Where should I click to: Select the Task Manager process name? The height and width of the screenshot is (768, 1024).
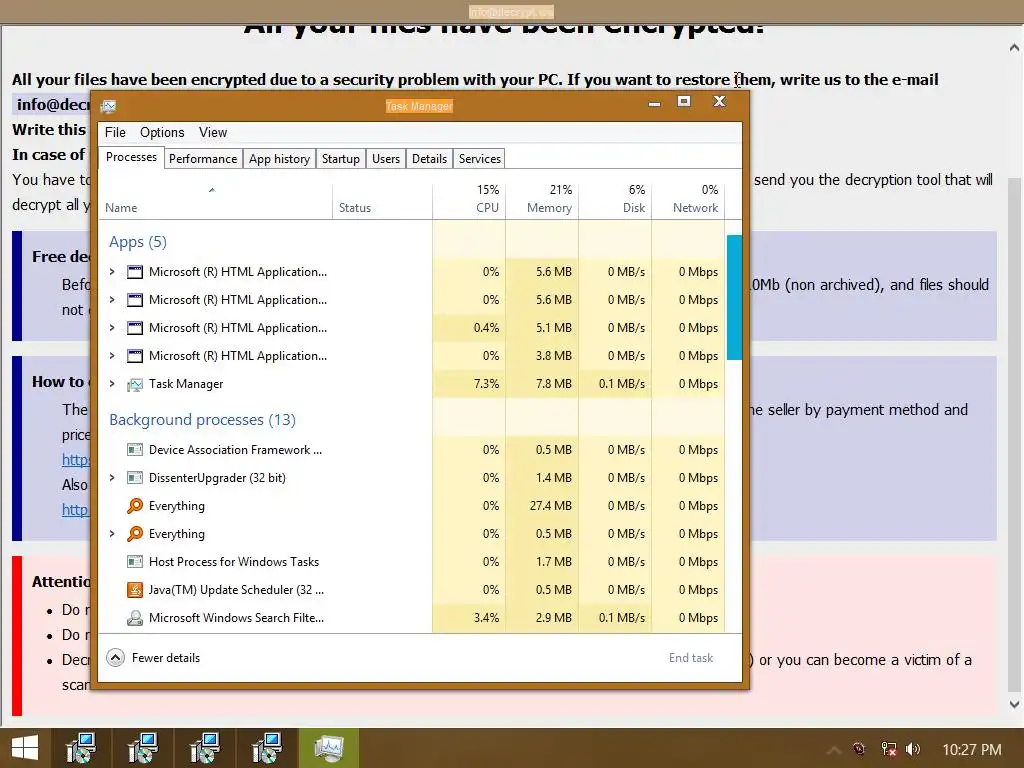[x=186, y=384]
